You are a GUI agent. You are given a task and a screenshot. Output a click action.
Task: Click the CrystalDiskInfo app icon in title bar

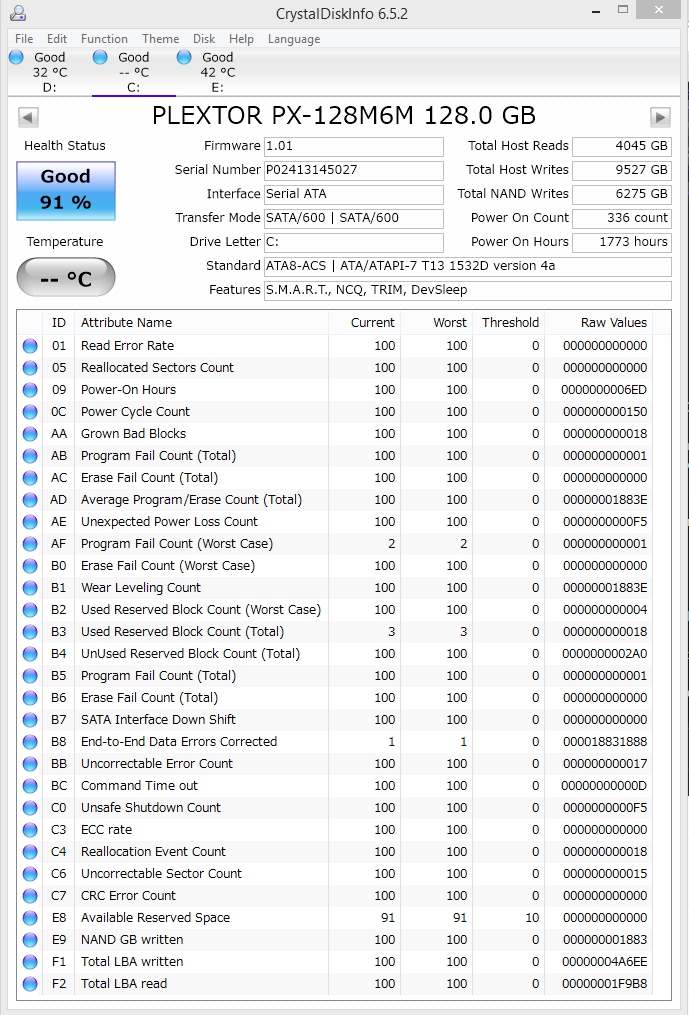[x=18, y=12]
